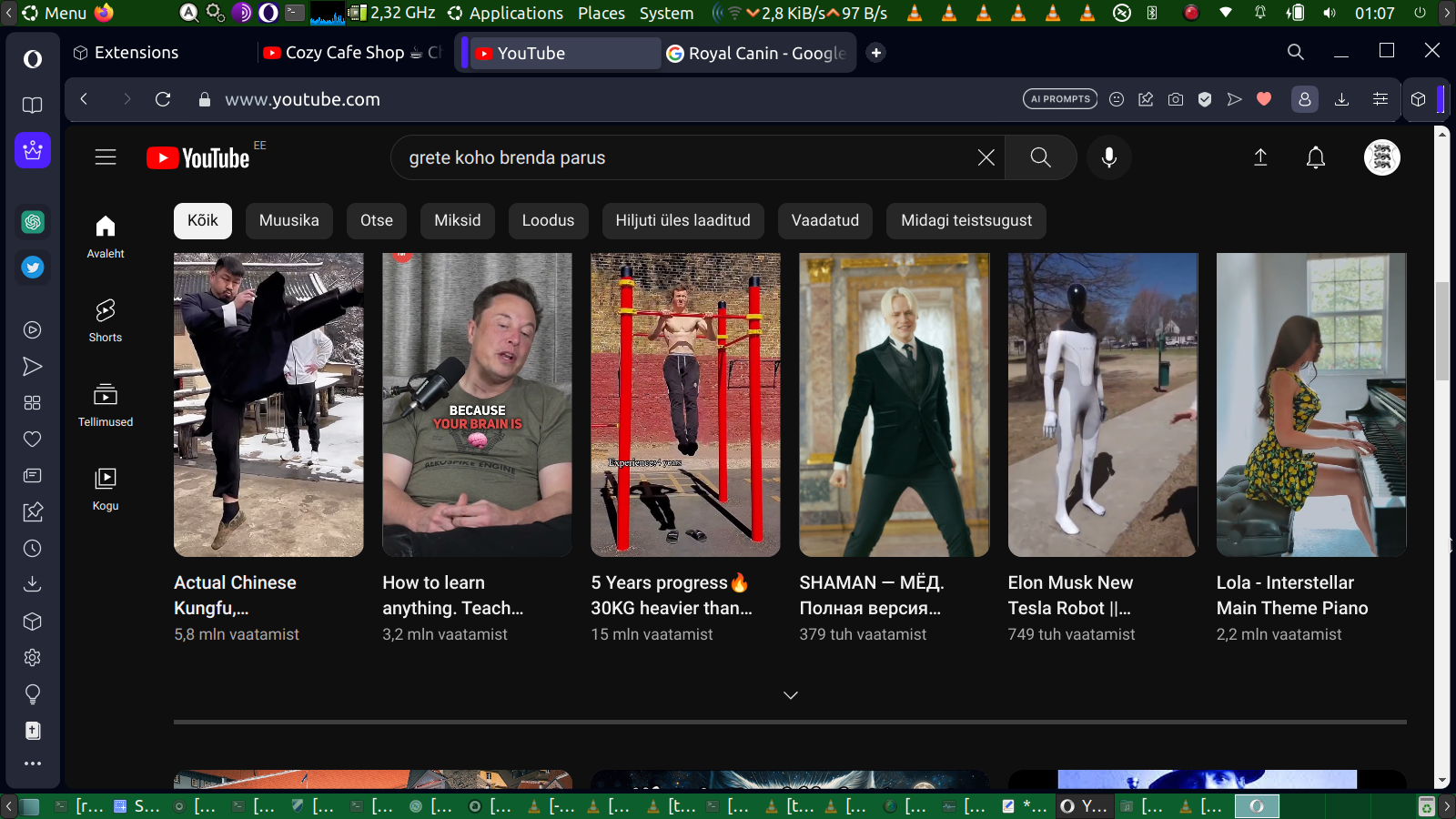Click the search field with query text
Image resolution: width=1456 pixels, height=819 pixels.
(x=682, y=157)
